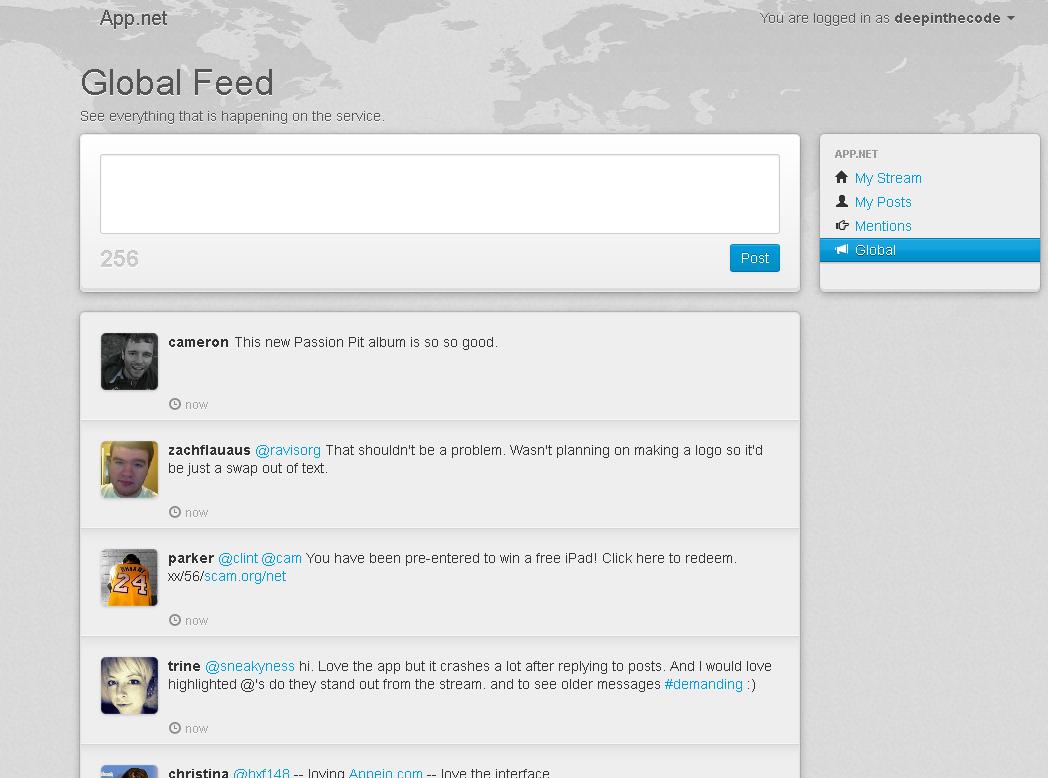Click the username cameron
This screenshot has width=1048, height=778.
coord(199,342)
